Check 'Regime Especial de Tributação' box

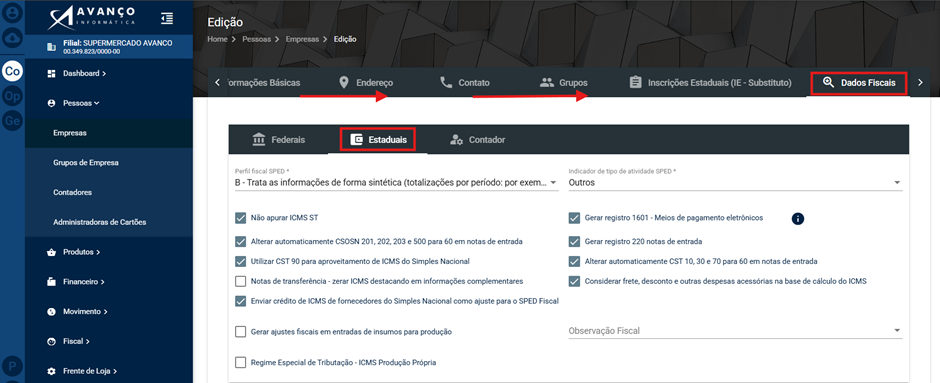coord(241,362)
